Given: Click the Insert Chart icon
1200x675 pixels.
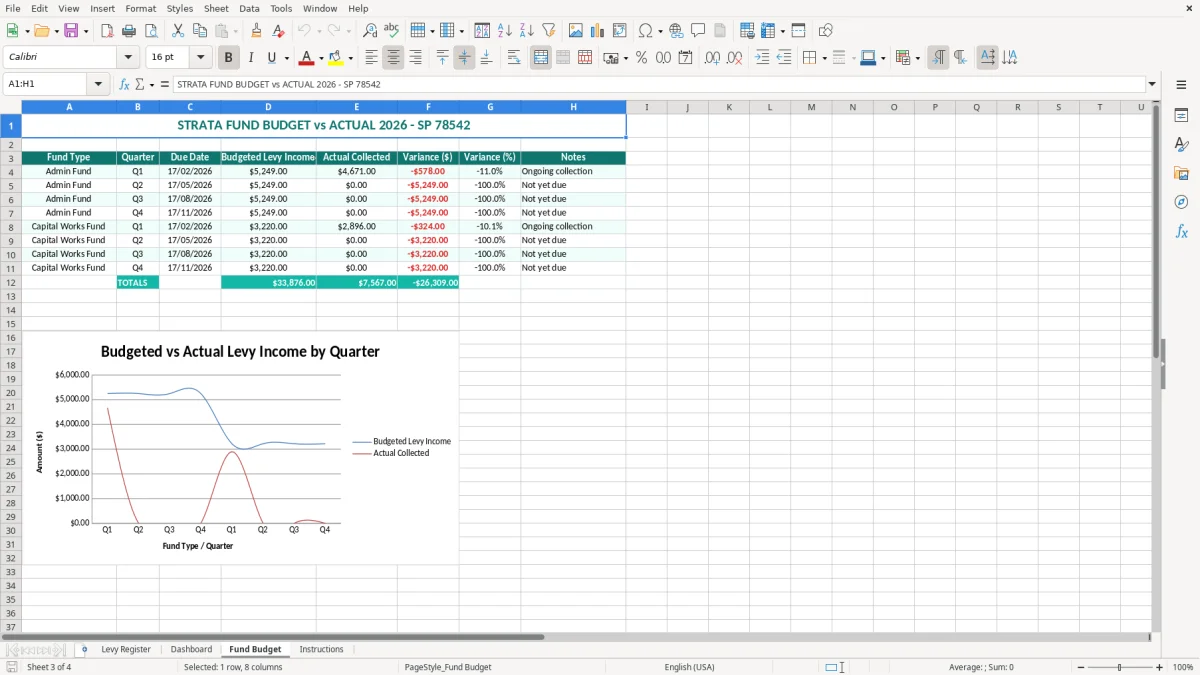Looking at the screenshot, I should (598, 31).
